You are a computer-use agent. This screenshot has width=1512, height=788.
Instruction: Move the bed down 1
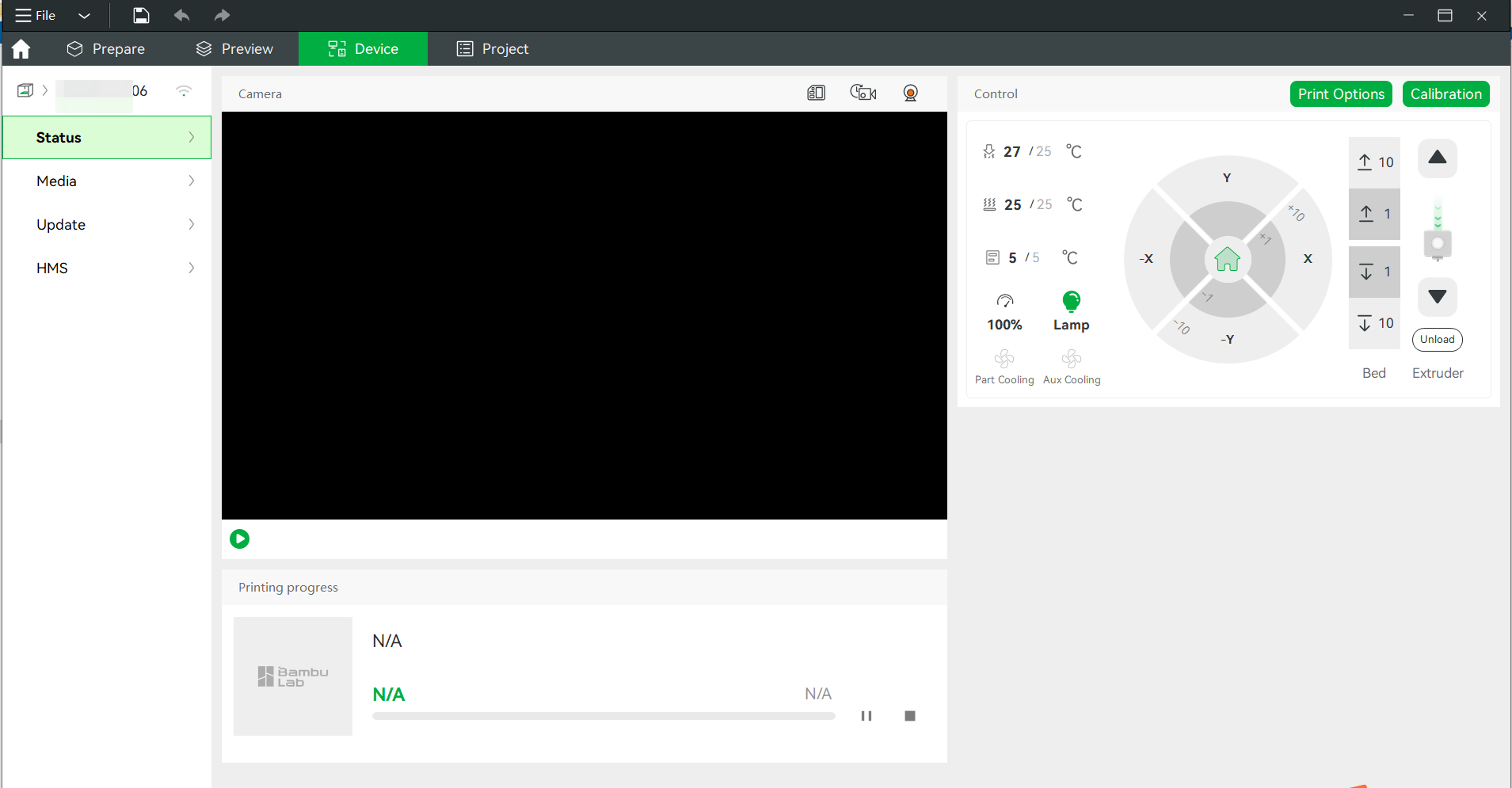(x=1374, y=272)
